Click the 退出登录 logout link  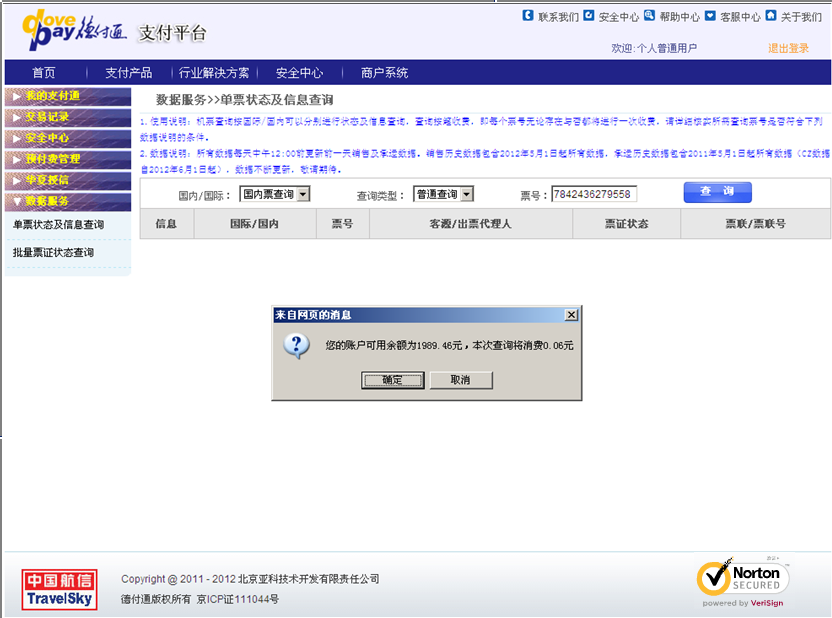(788, 48)
